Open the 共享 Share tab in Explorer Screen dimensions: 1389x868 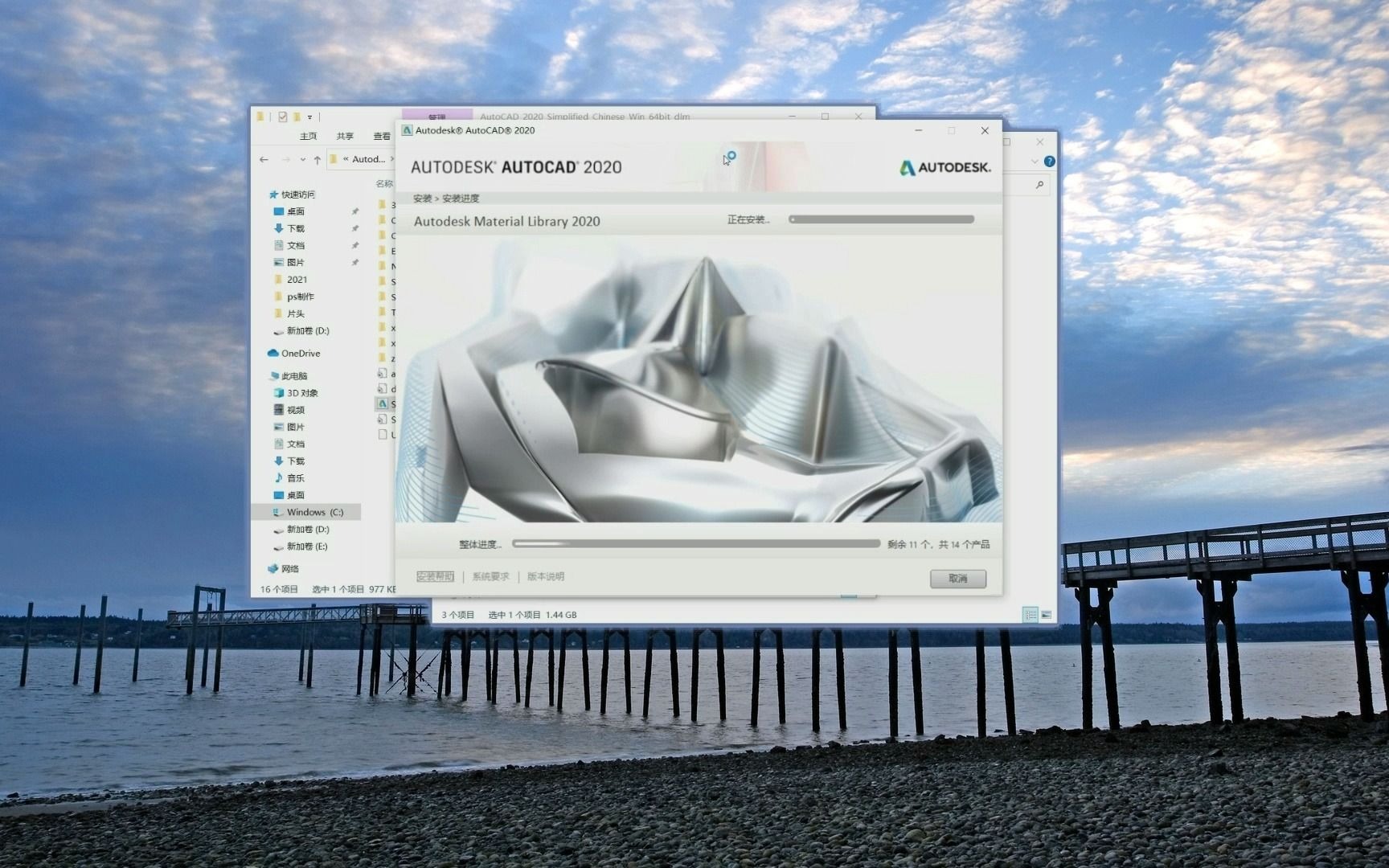coord(345,137)
